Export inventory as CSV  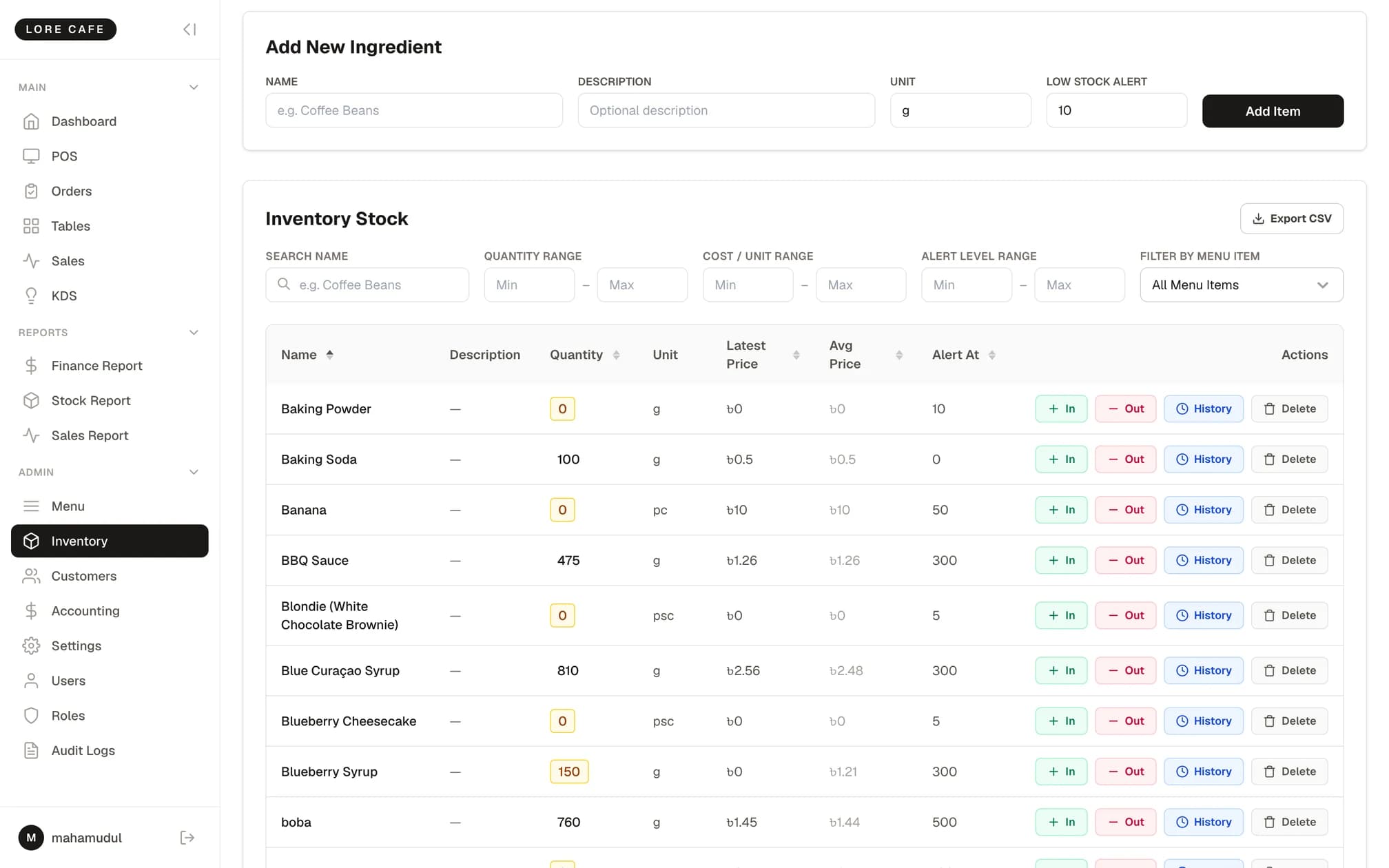point(1291,218)
